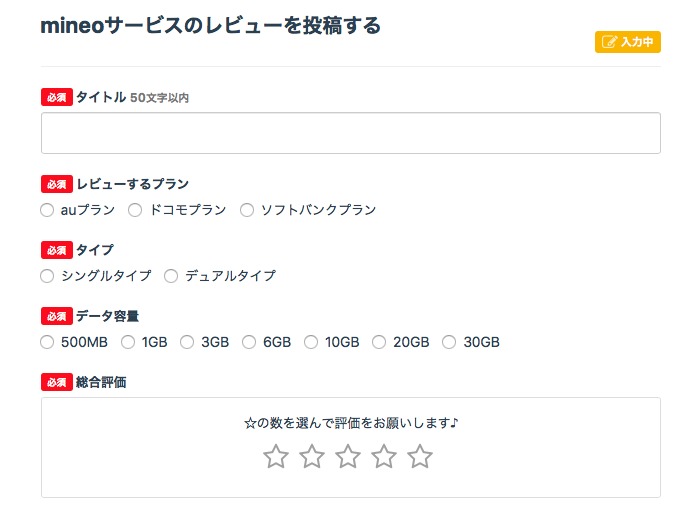The image size is (695, 515).
Task: Select 6GB data capacity
Action: tap(249, 342)
